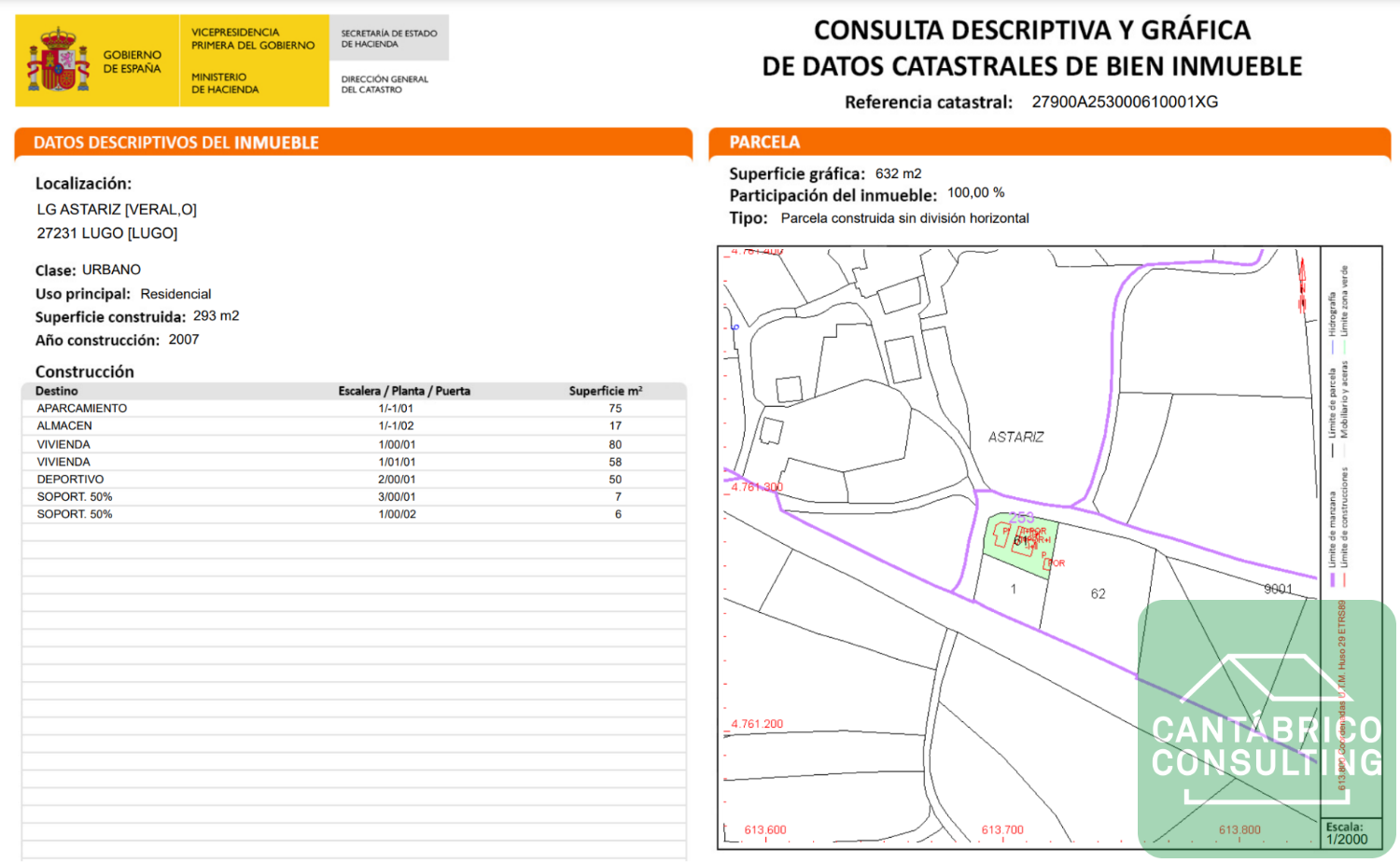
Task: Click the Cantábrico Consulting house logo watermark
Action: pyautogui.click(x=1267, y=728)
